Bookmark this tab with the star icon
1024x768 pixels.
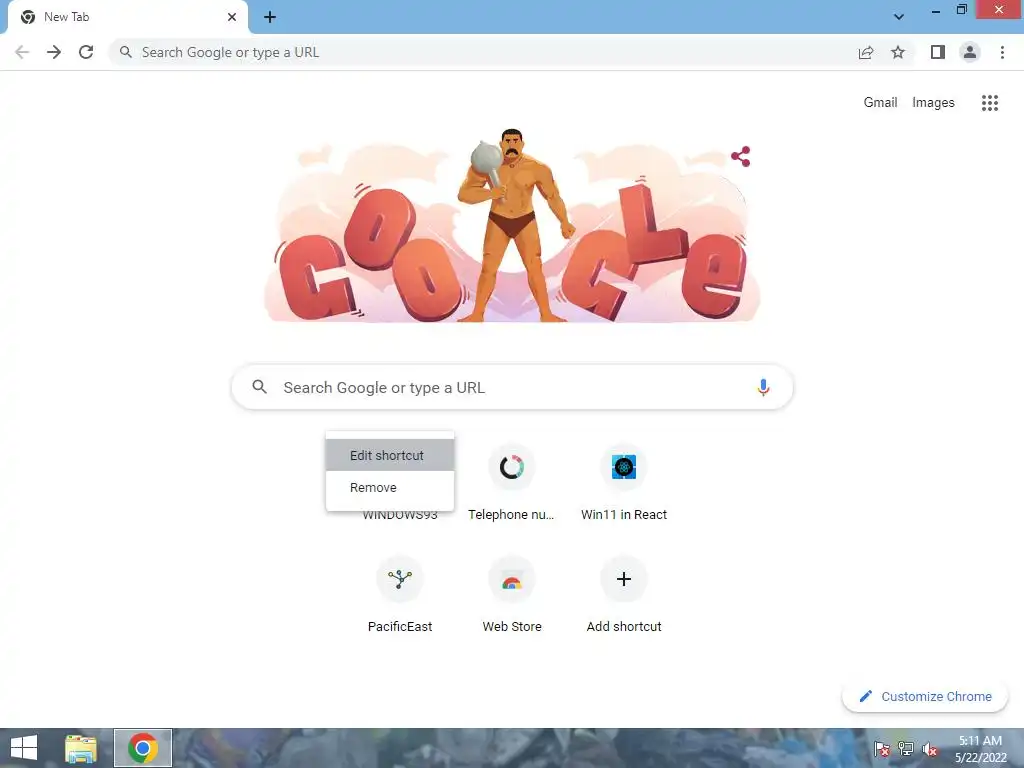click(898, 52)
